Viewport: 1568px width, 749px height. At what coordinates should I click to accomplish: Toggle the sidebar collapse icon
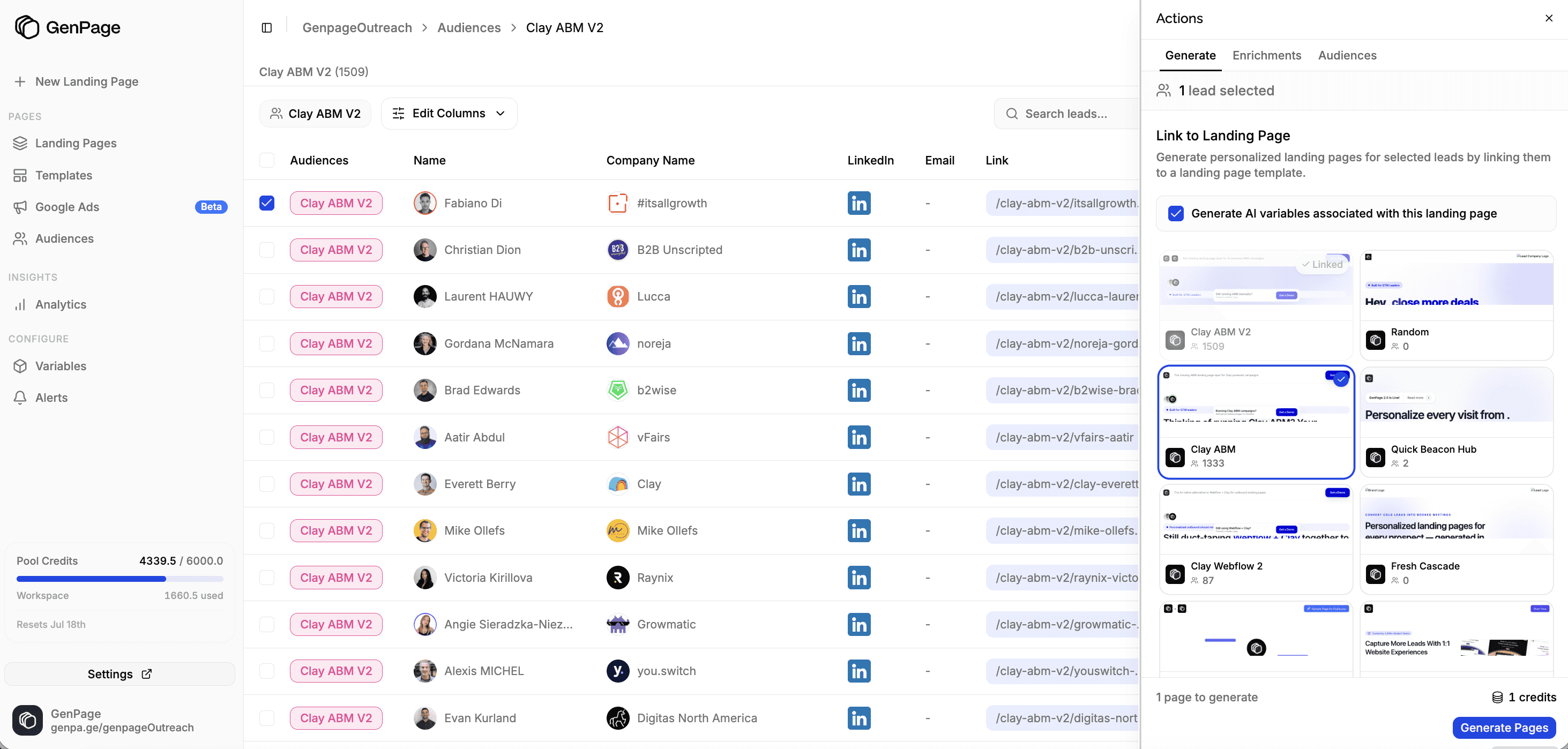coord(267,27)
